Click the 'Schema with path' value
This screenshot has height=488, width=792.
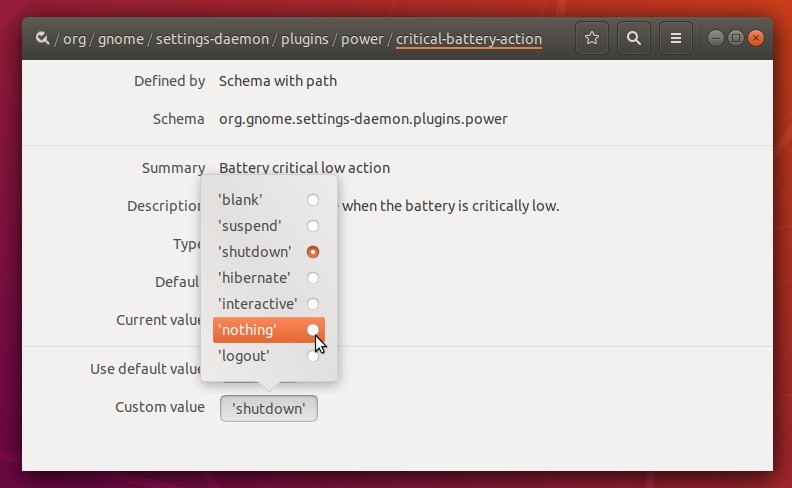click(x=278, y=81)
